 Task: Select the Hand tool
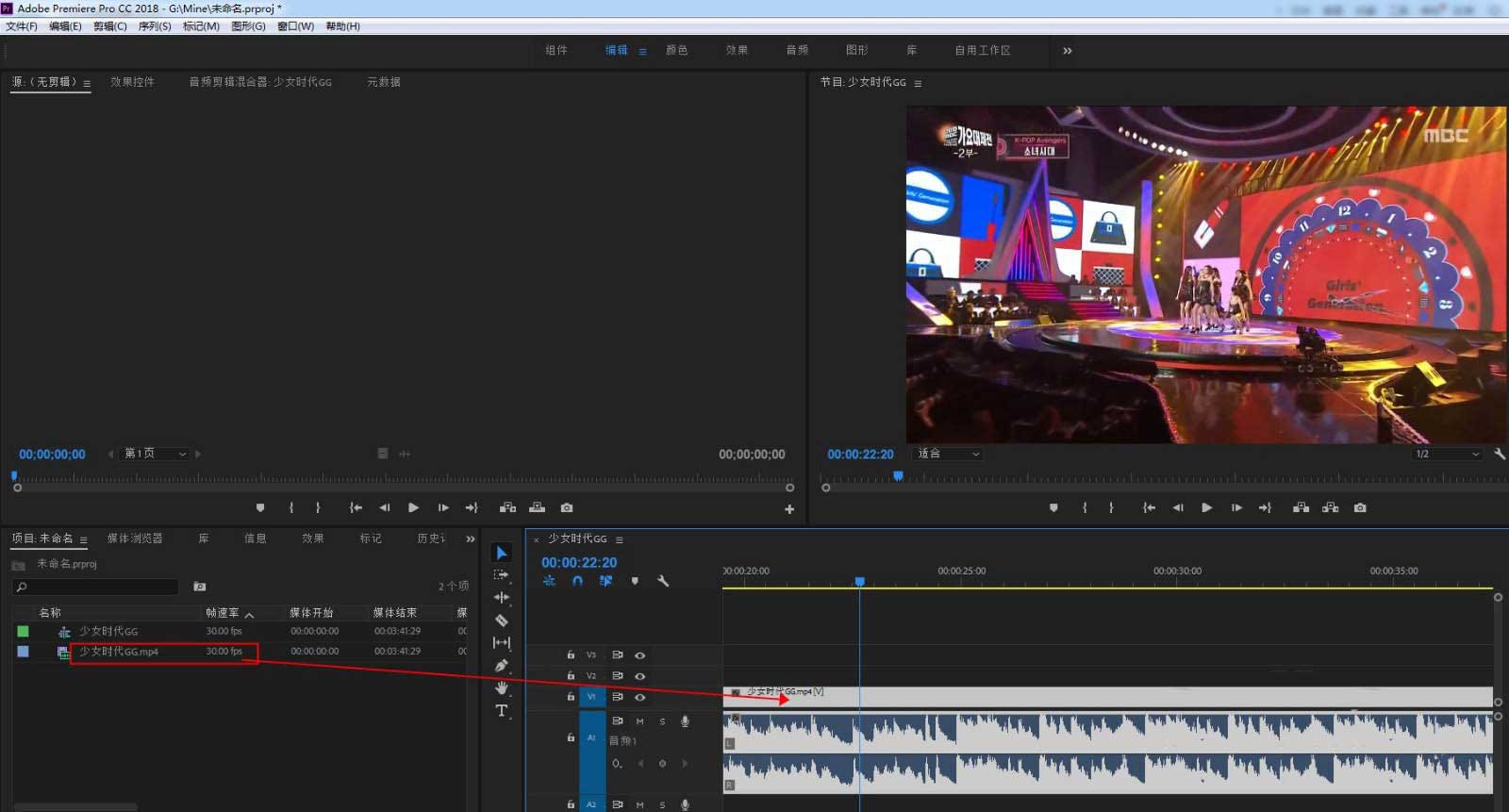pos(502,688)
